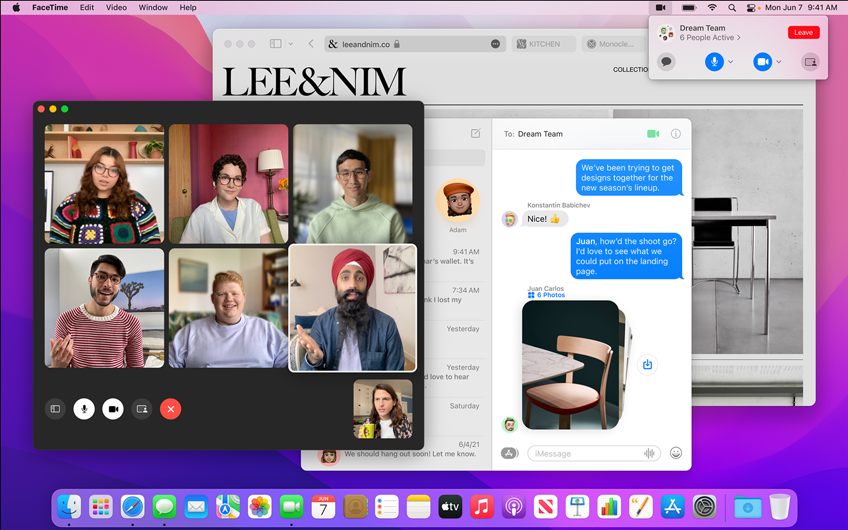Expand 6 People Active participant list
848x530 pixels.
click(711, 38)
